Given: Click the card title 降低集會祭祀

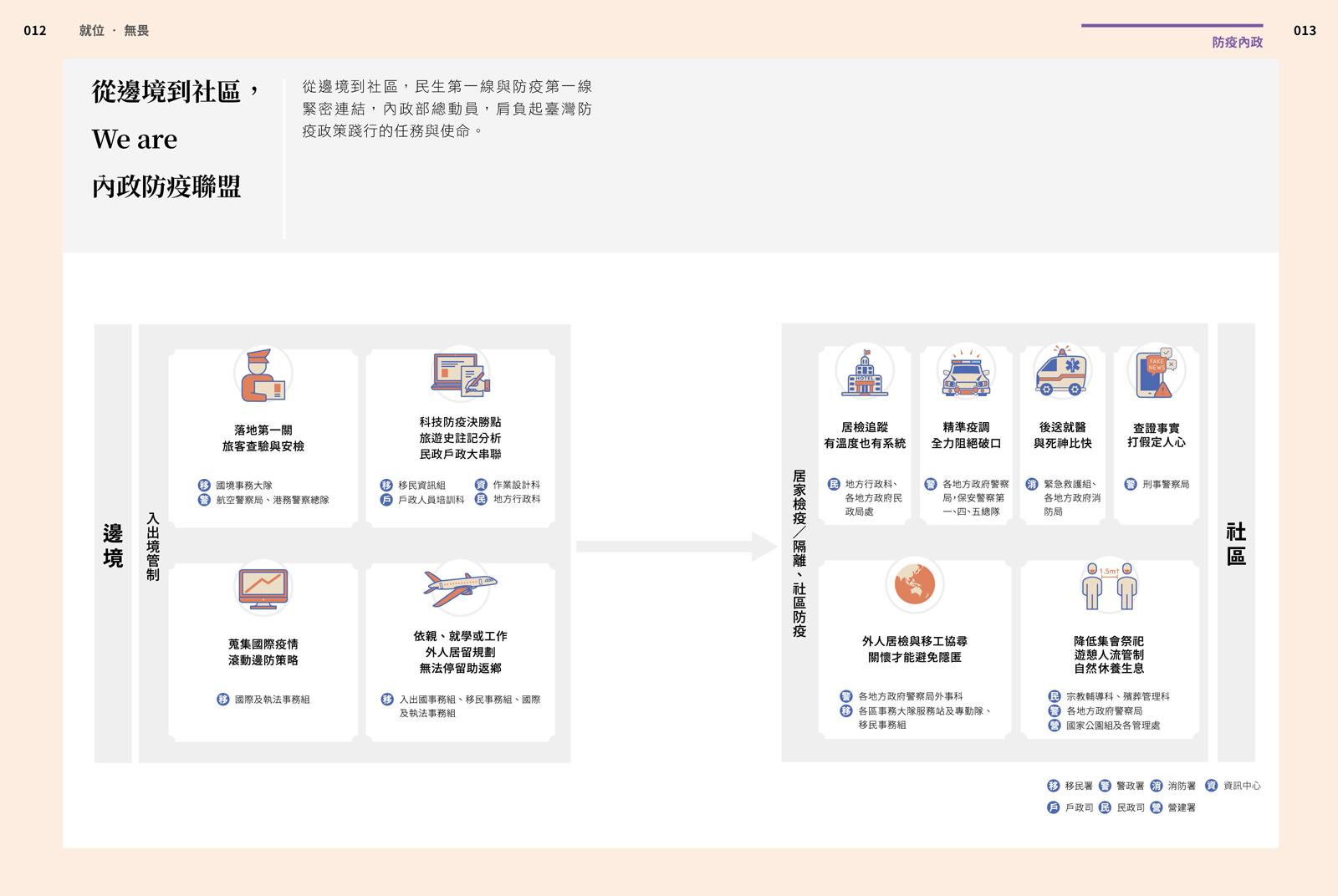Looking at the screenshot, I should [1109, 641].
